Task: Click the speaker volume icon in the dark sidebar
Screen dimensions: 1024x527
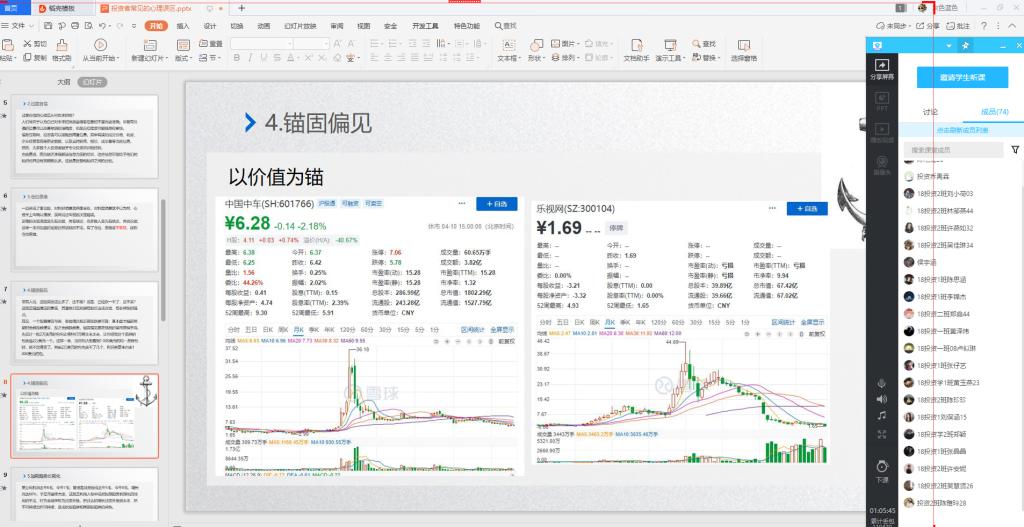Action: coord(882,399)
